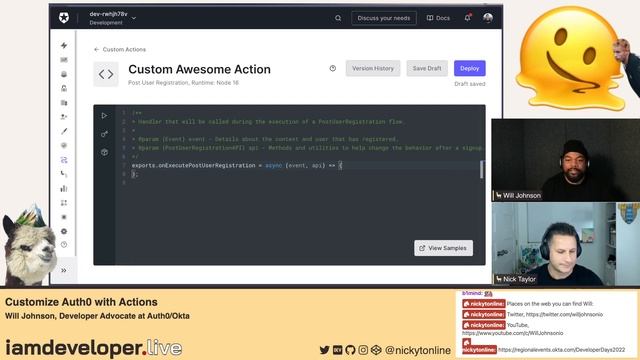The height and width of the screenshot is (360, 640).
Task: Click the search magnifier icon
Action: pos(338,18)
